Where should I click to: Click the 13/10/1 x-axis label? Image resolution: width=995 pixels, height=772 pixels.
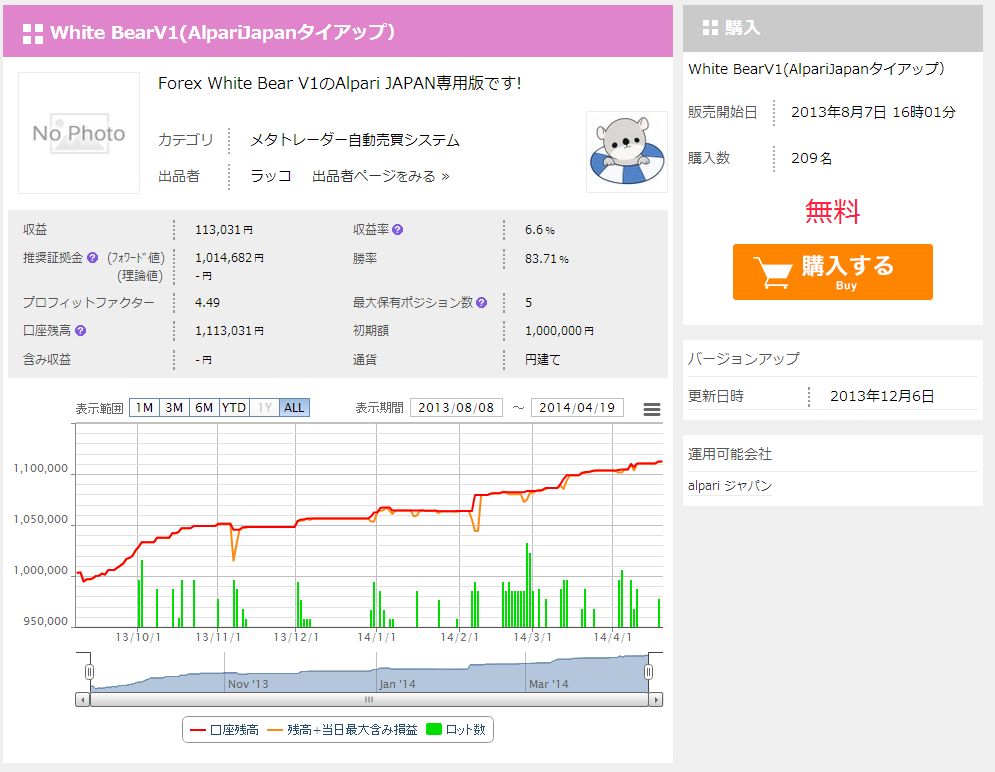[x=138, y=637]
